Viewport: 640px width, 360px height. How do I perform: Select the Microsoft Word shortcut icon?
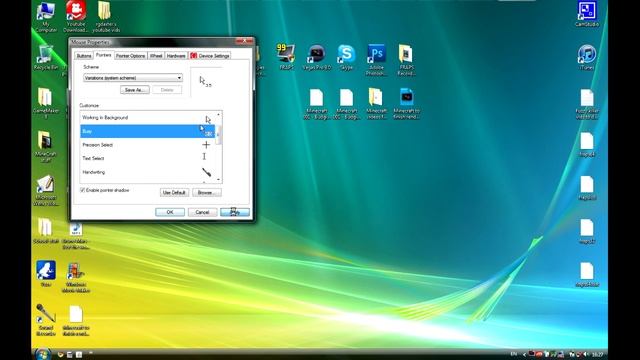[x=46, y=190]
